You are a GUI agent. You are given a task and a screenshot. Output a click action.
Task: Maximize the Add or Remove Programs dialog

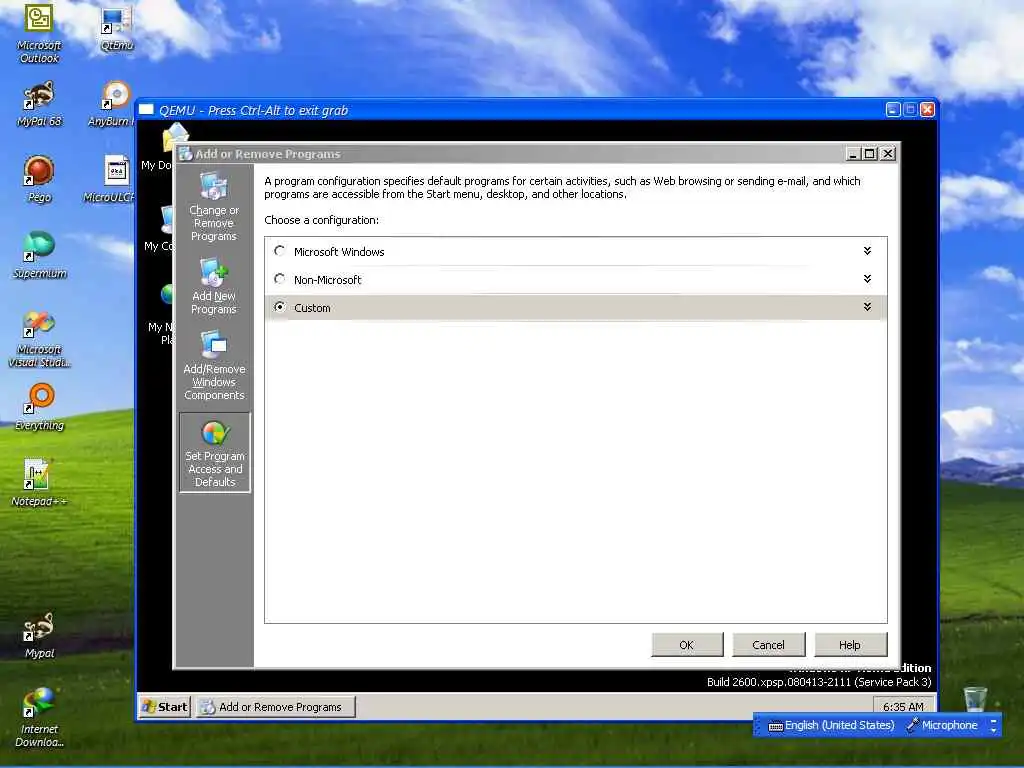click(870, 154)
